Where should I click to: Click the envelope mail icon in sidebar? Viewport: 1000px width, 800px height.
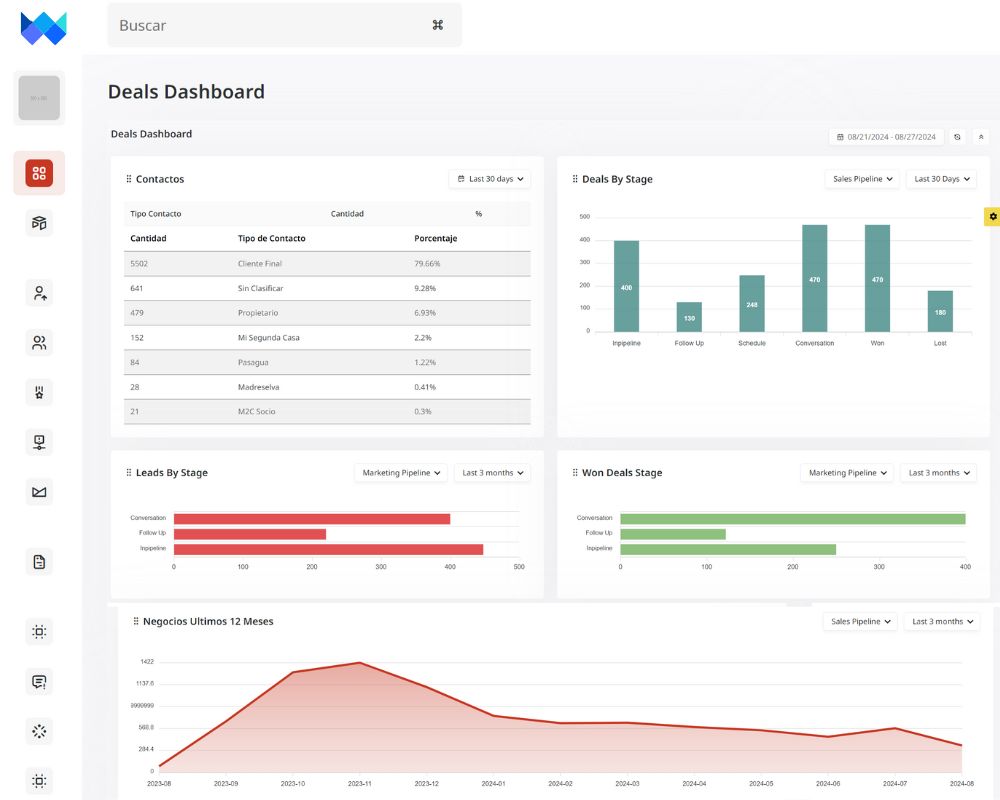point(39,492)
